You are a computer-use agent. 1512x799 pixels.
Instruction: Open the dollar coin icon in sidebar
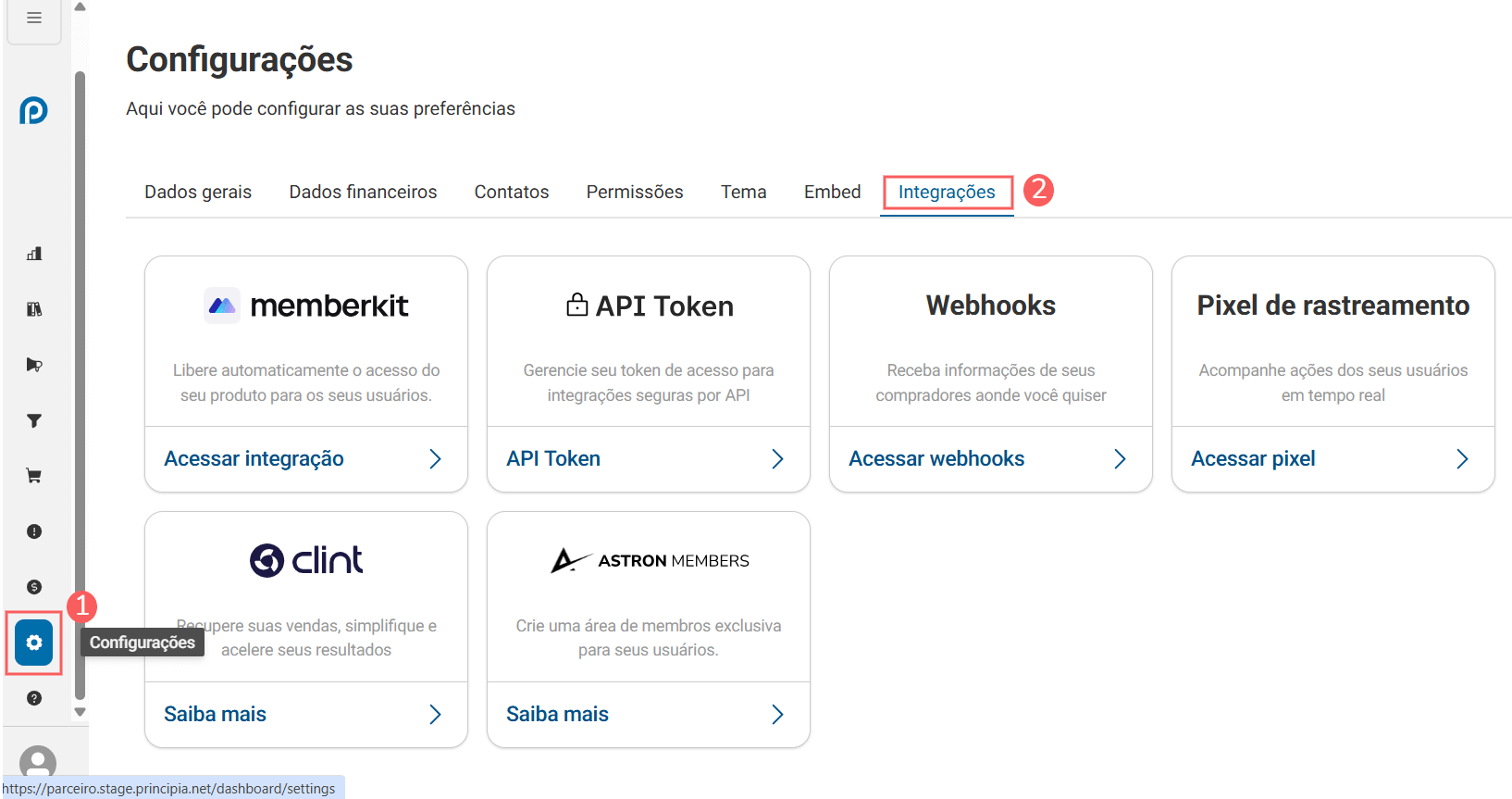point(34,587)
